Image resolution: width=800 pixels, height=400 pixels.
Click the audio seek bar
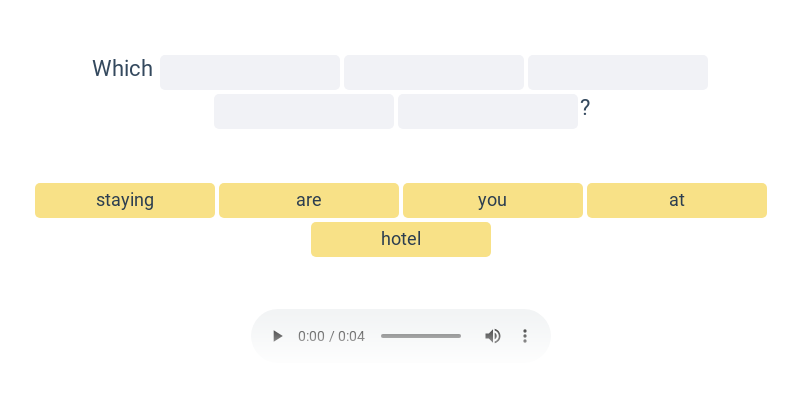(421, 336)
